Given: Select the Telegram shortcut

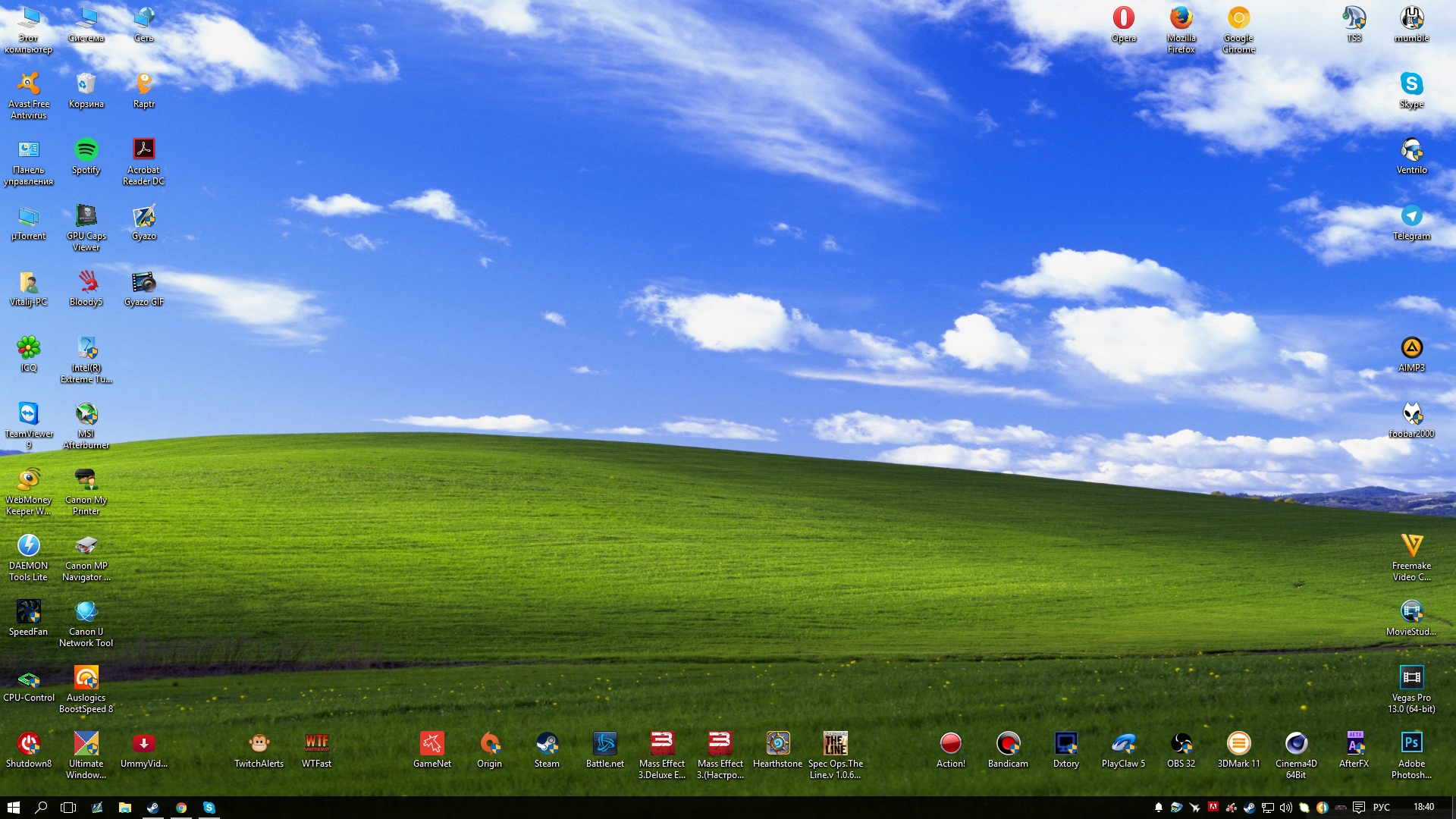Looking at the screenshot, I should pos(1411,216).
